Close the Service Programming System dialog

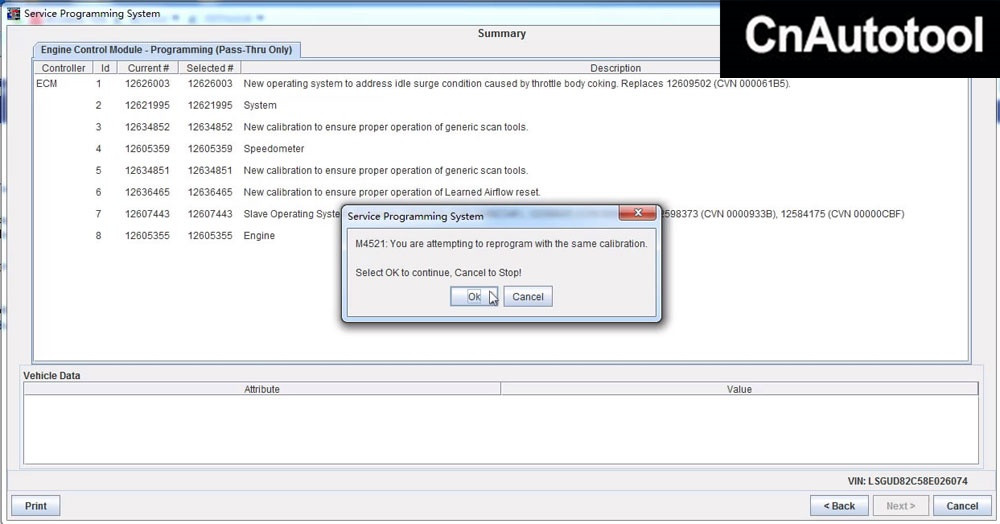(637, 213)
